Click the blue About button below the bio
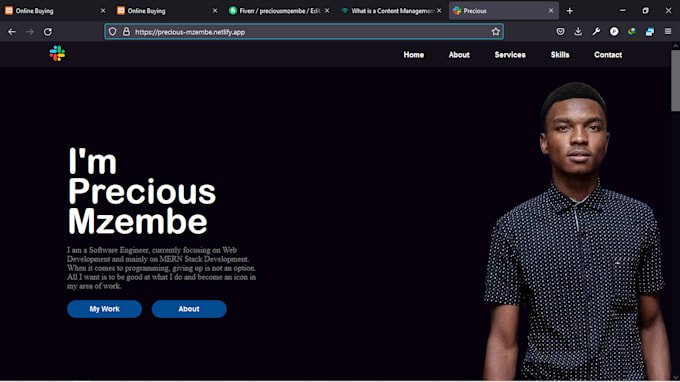The image size is (680, 382). 189,309
